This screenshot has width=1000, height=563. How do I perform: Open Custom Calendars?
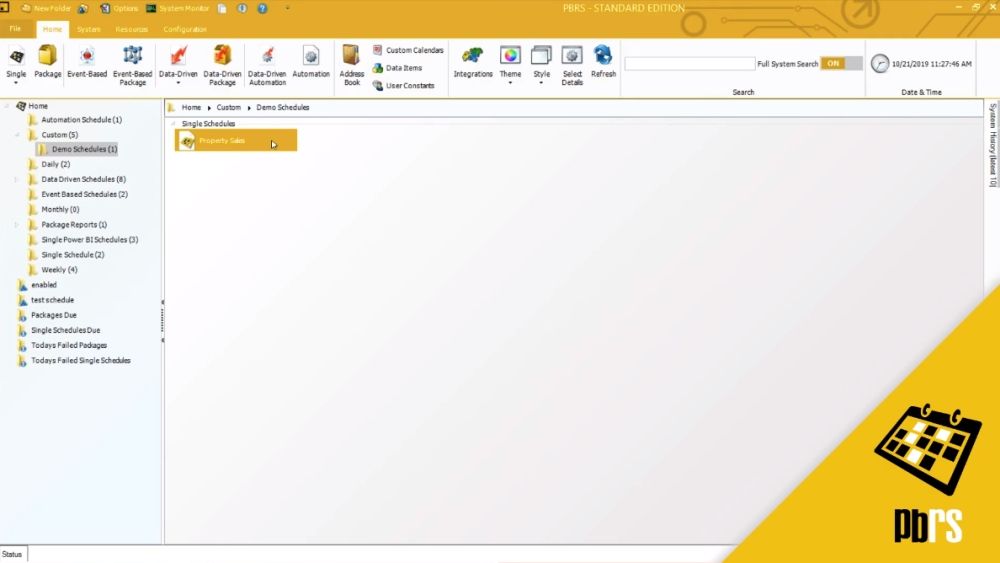point(408,50)
